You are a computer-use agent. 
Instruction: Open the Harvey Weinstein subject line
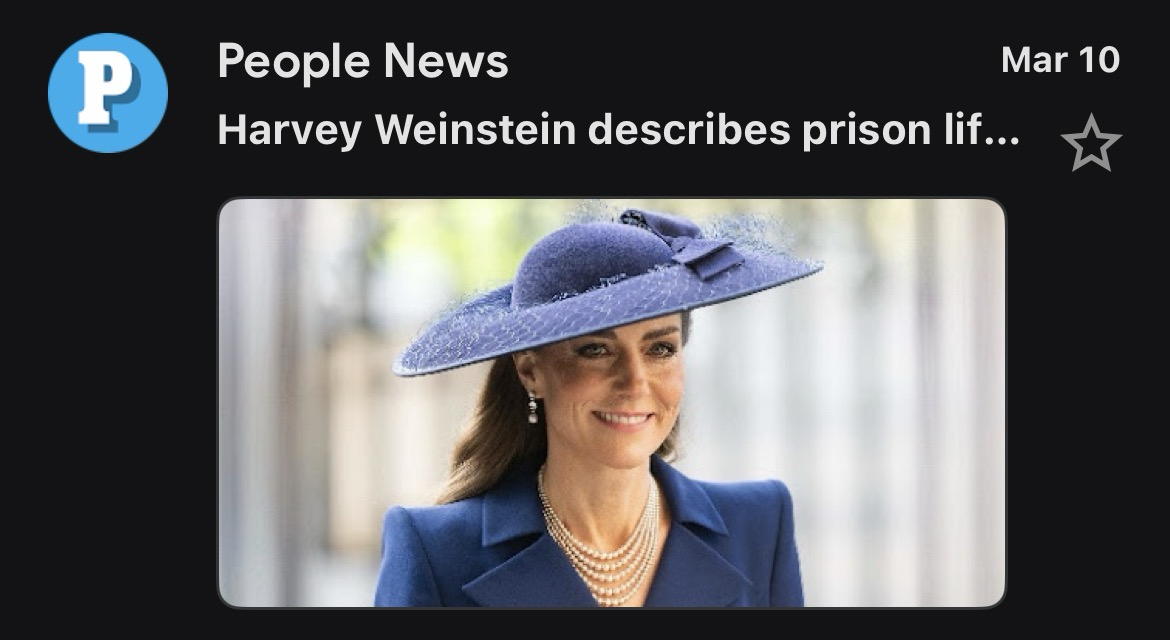619,130
